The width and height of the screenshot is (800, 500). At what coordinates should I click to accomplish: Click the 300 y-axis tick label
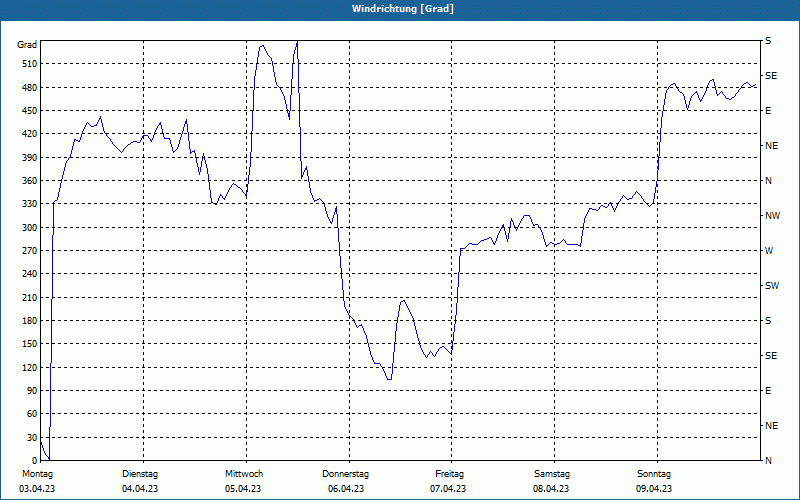tap(31, 227)
